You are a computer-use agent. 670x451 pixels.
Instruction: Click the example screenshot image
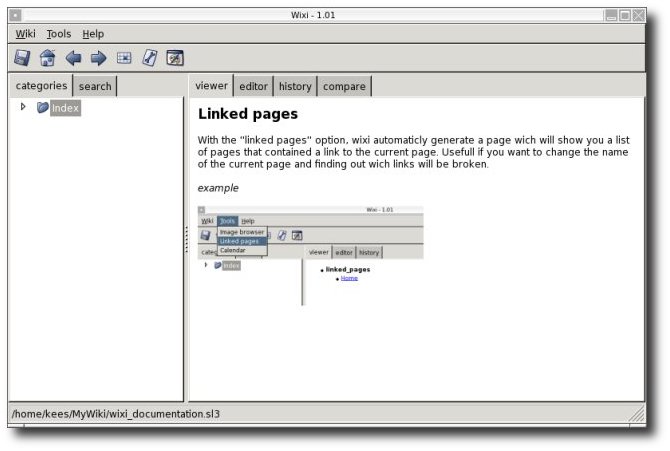point(311,256)
